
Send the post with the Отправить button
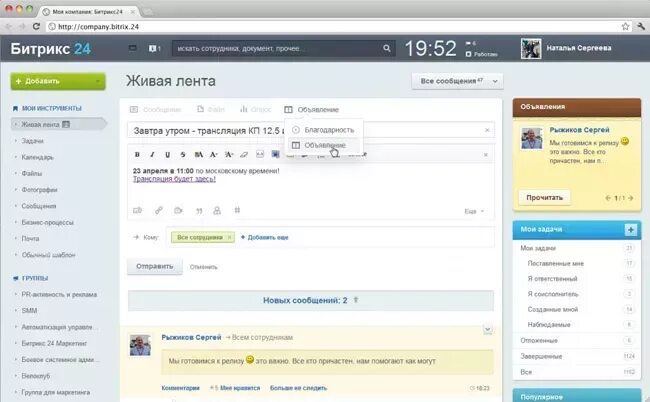pos(155,266)
